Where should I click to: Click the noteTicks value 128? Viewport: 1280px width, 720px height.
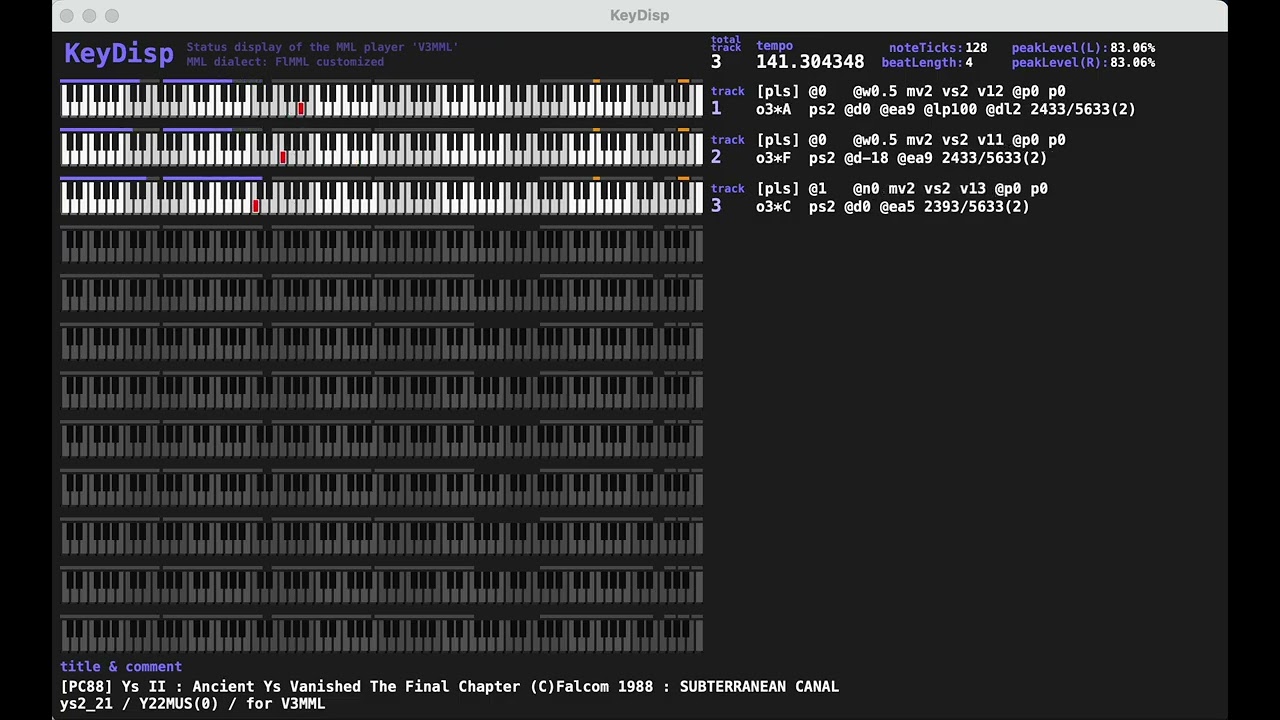tap(976, 48)
